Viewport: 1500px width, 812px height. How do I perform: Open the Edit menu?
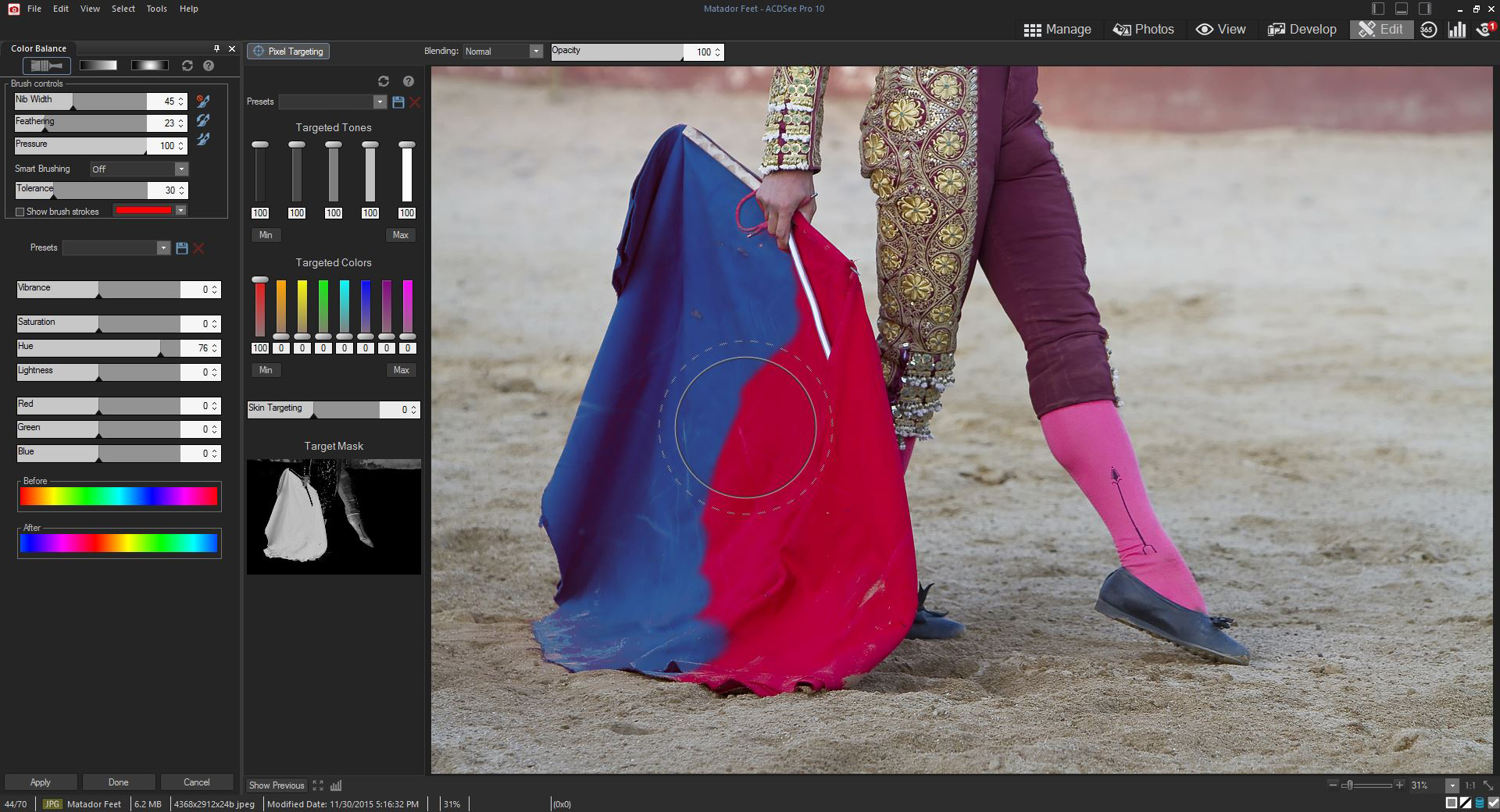click(61, 9)
